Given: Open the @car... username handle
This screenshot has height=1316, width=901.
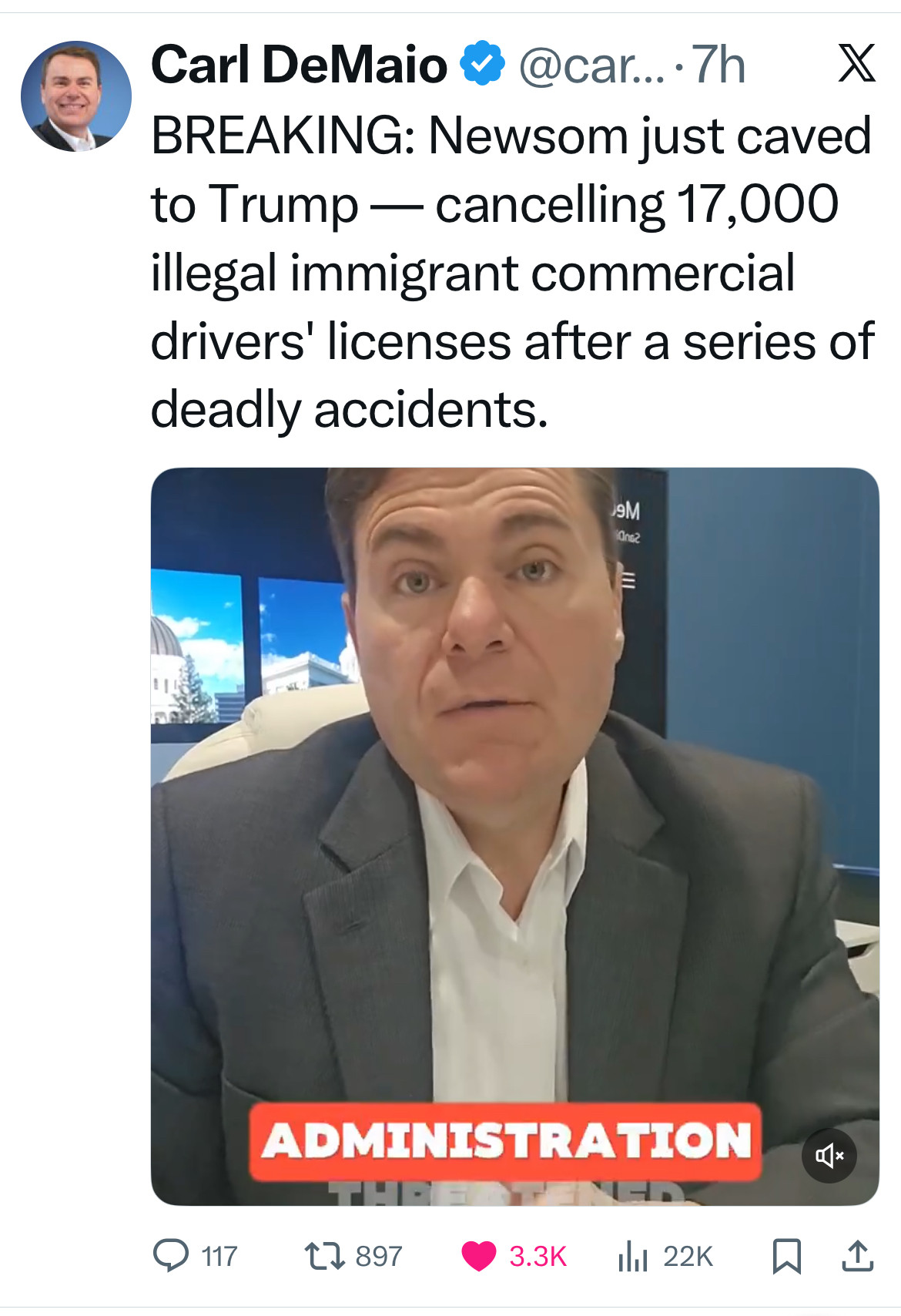Looking at the screenshot, I should point(590,66).
